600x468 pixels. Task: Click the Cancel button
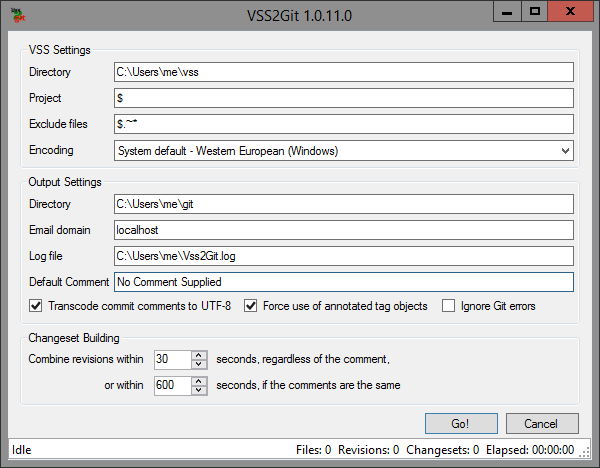click(x=542, y=423)
